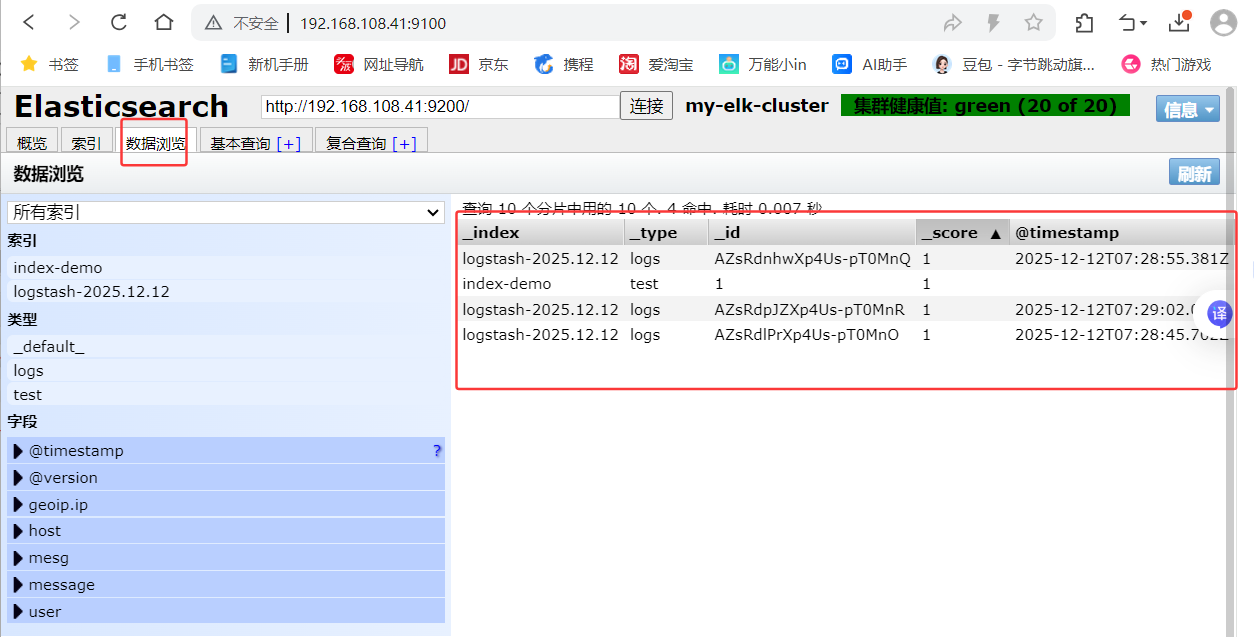The width and height of the screenshot is (1254, 637).
Task: Click the insecure site warning icon
Action: [212, 23]
